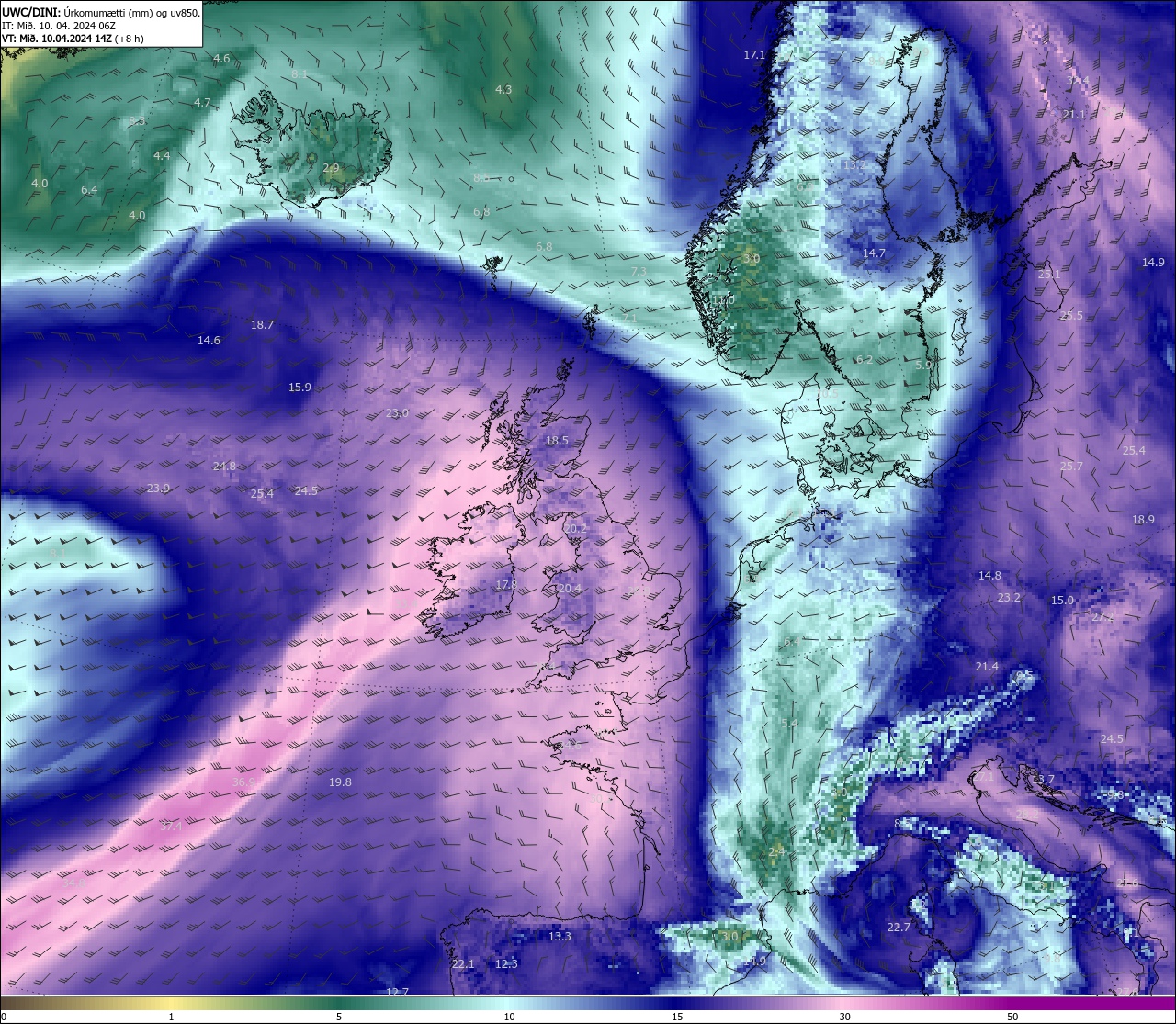Click the 50 label on color scale
Viewport: 1176px width, 1024px height.
[x=1012, y=1017]
